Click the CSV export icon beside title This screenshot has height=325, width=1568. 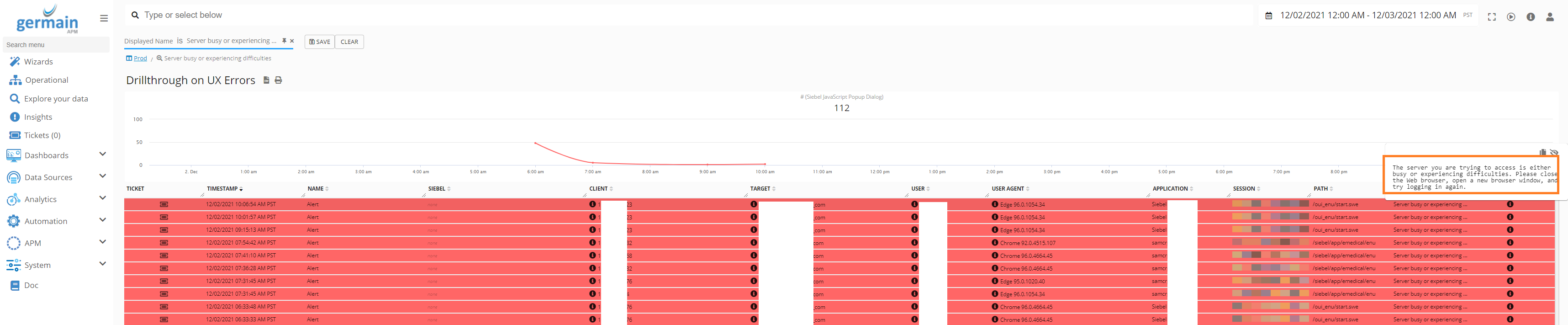(x=266, y=80)
